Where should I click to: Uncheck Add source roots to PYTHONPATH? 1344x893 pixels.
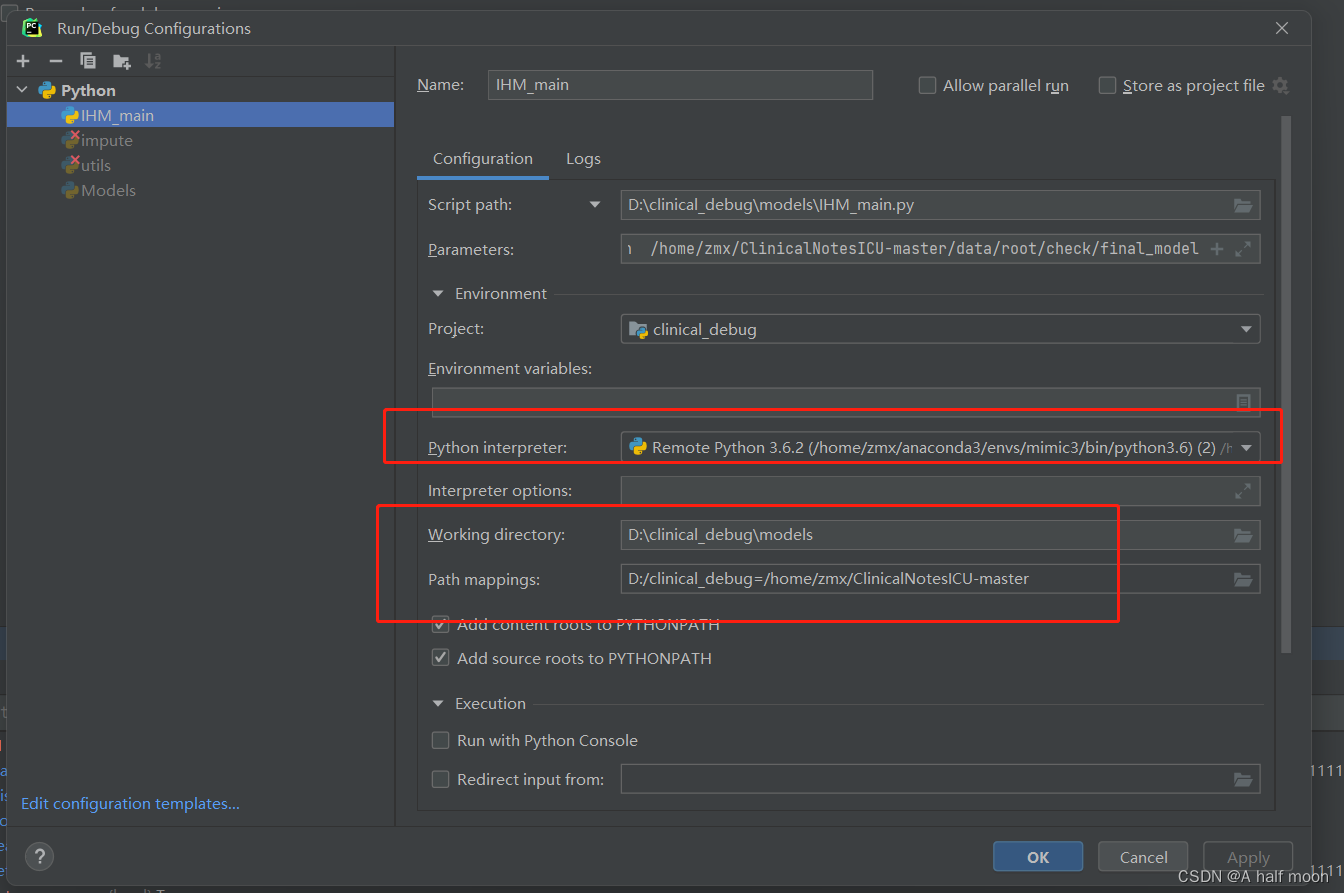[440, 658]
